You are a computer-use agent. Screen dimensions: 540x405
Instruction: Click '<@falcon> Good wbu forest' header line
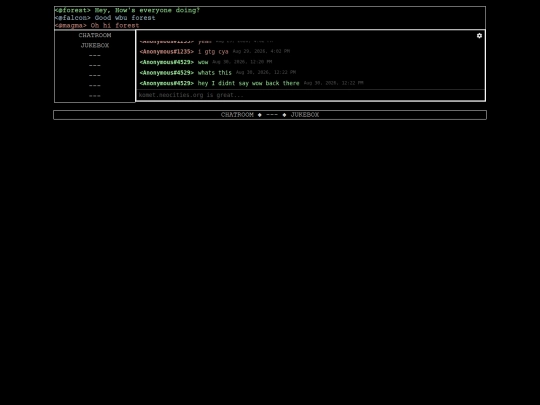(x=105, y=18)
